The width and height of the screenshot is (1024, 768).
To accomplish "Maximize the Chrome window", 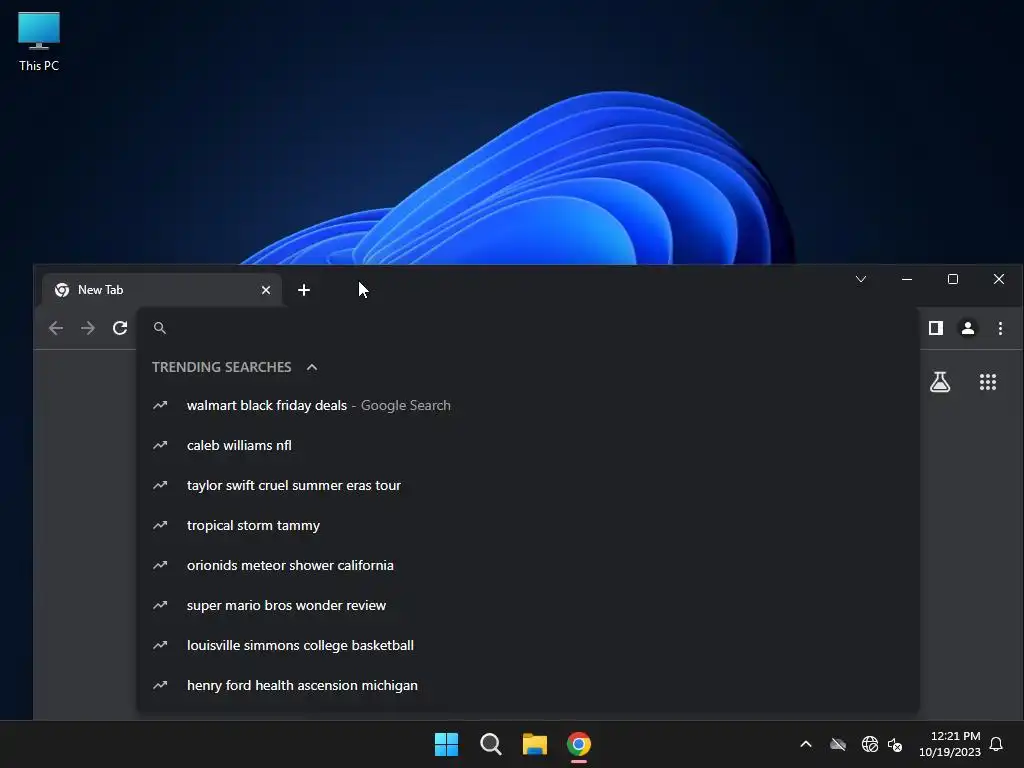I will (x=953, y=280).
